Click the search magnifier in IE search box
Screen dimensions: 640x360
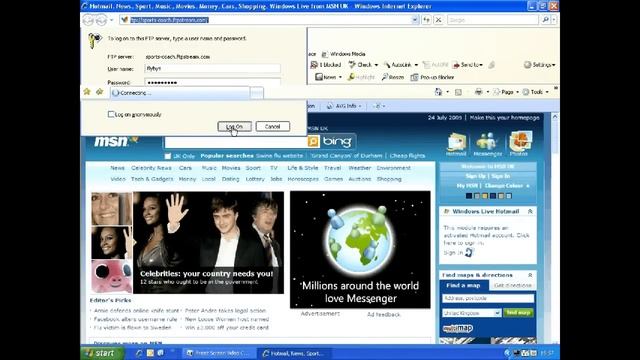pos(545,20)
